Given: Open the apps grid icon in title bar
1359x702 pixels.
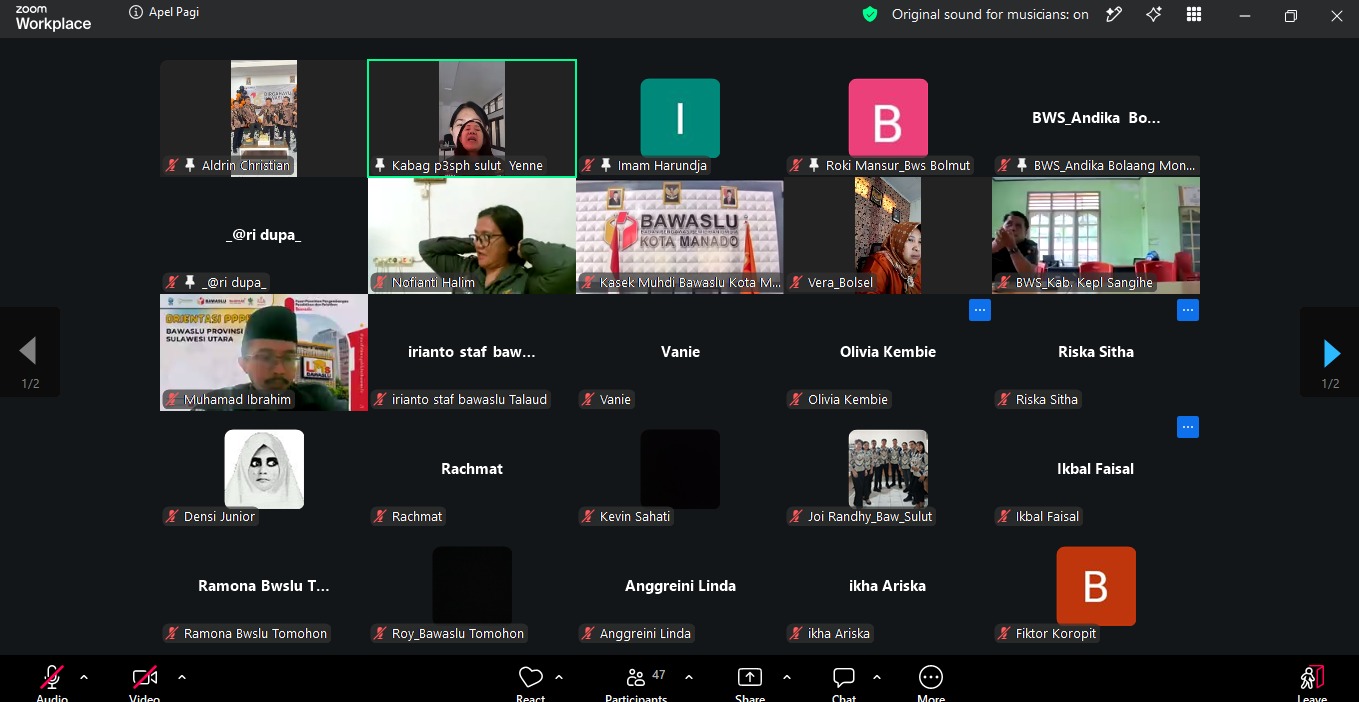Looking at the screenshot, I should pyautogui.click(x=1194, y=14).
